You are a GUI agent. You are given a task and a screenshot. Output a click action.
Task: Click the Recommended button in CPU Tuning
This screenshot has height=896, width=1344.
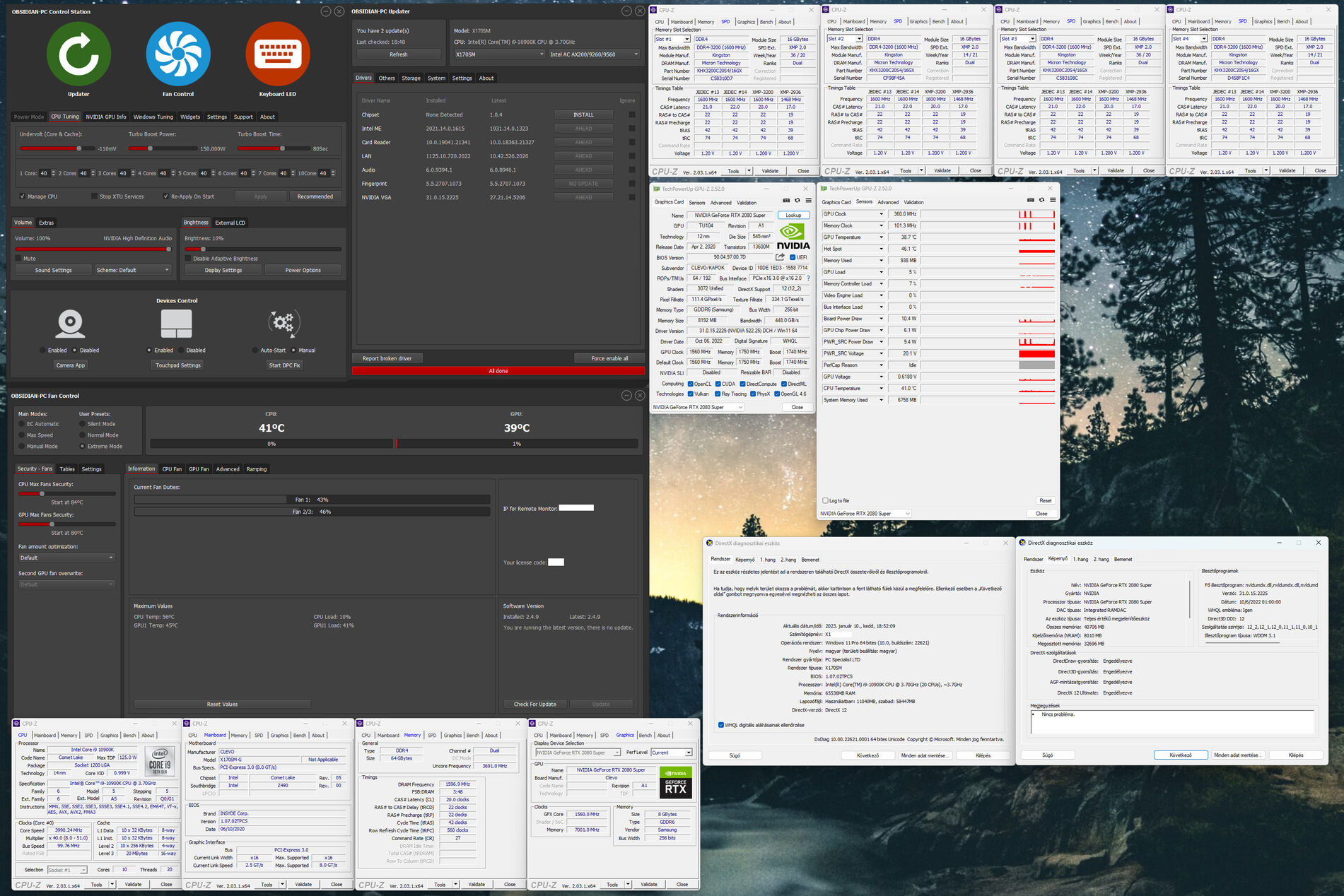pyautogui.click(x=315, y=196)
